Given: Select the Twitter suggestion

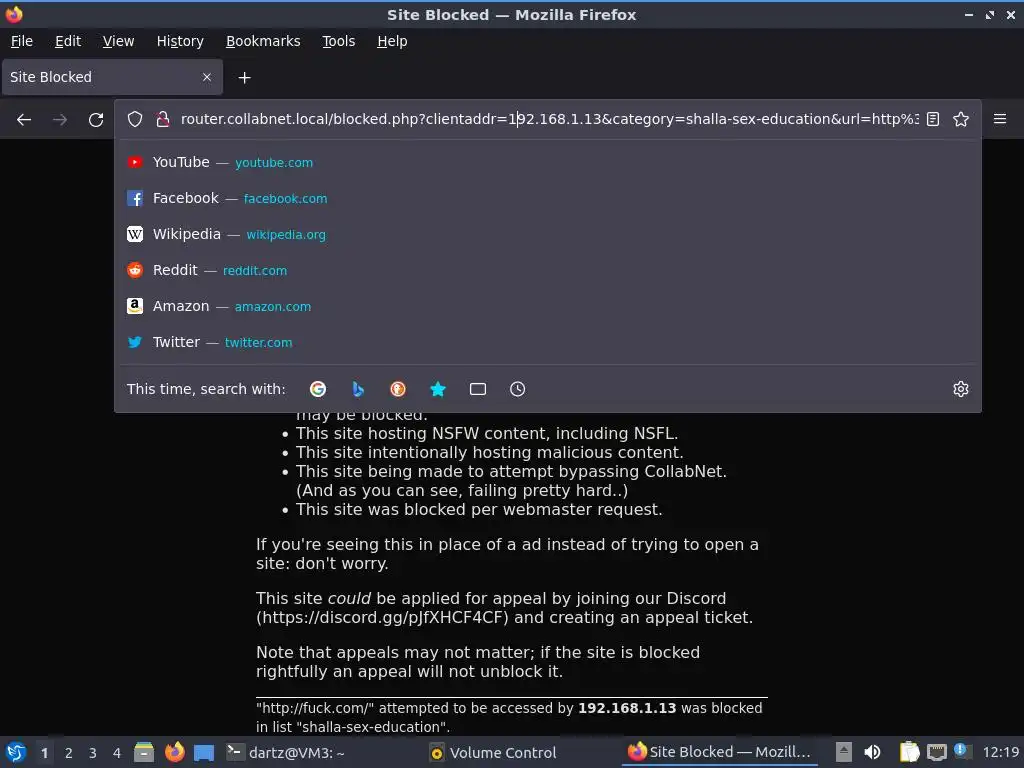Looking at the screenshot, I should click(548, 342).
